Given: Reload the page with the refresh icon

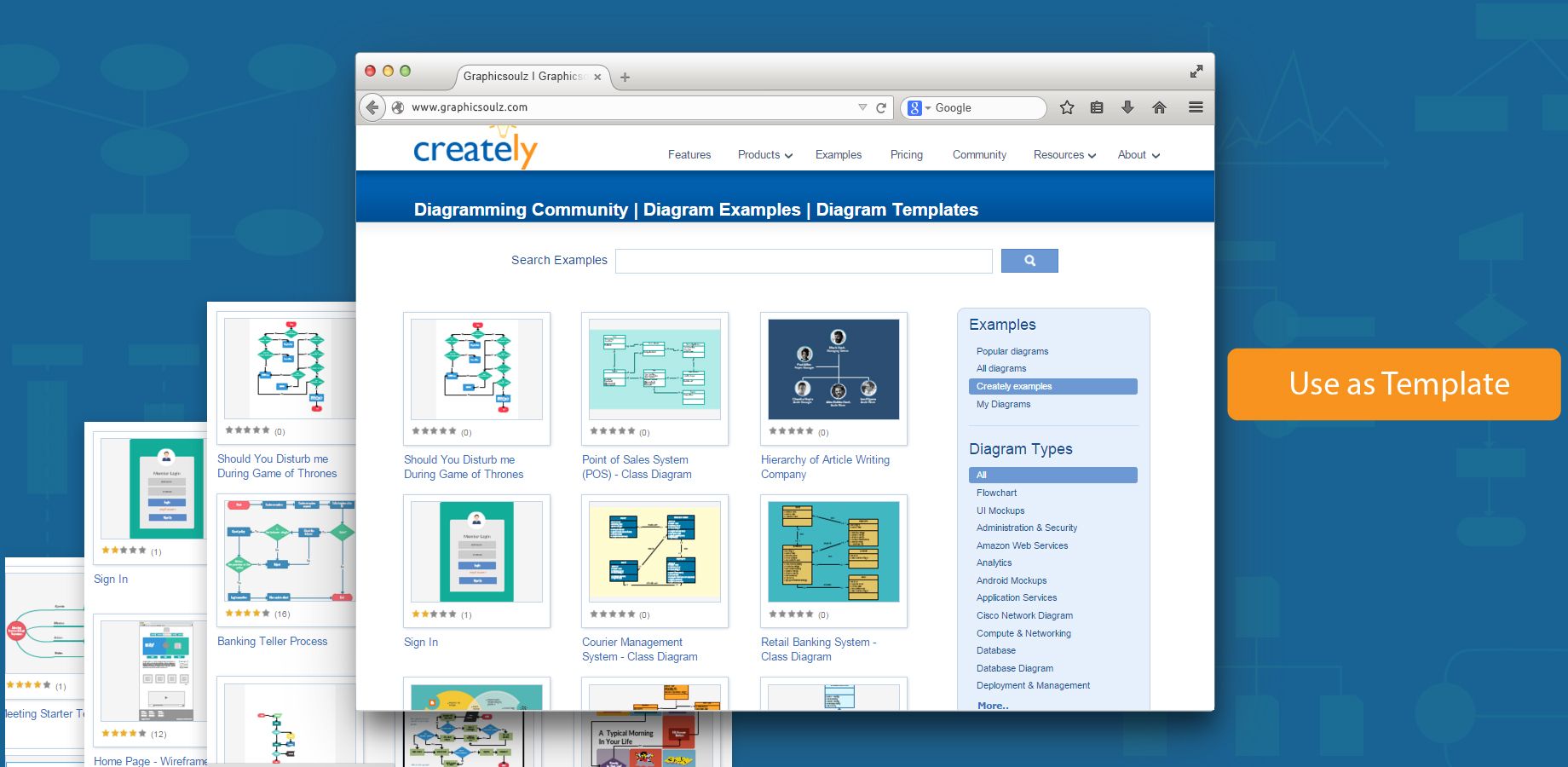Looking at the screenshot, I should (x=881, y=108).
